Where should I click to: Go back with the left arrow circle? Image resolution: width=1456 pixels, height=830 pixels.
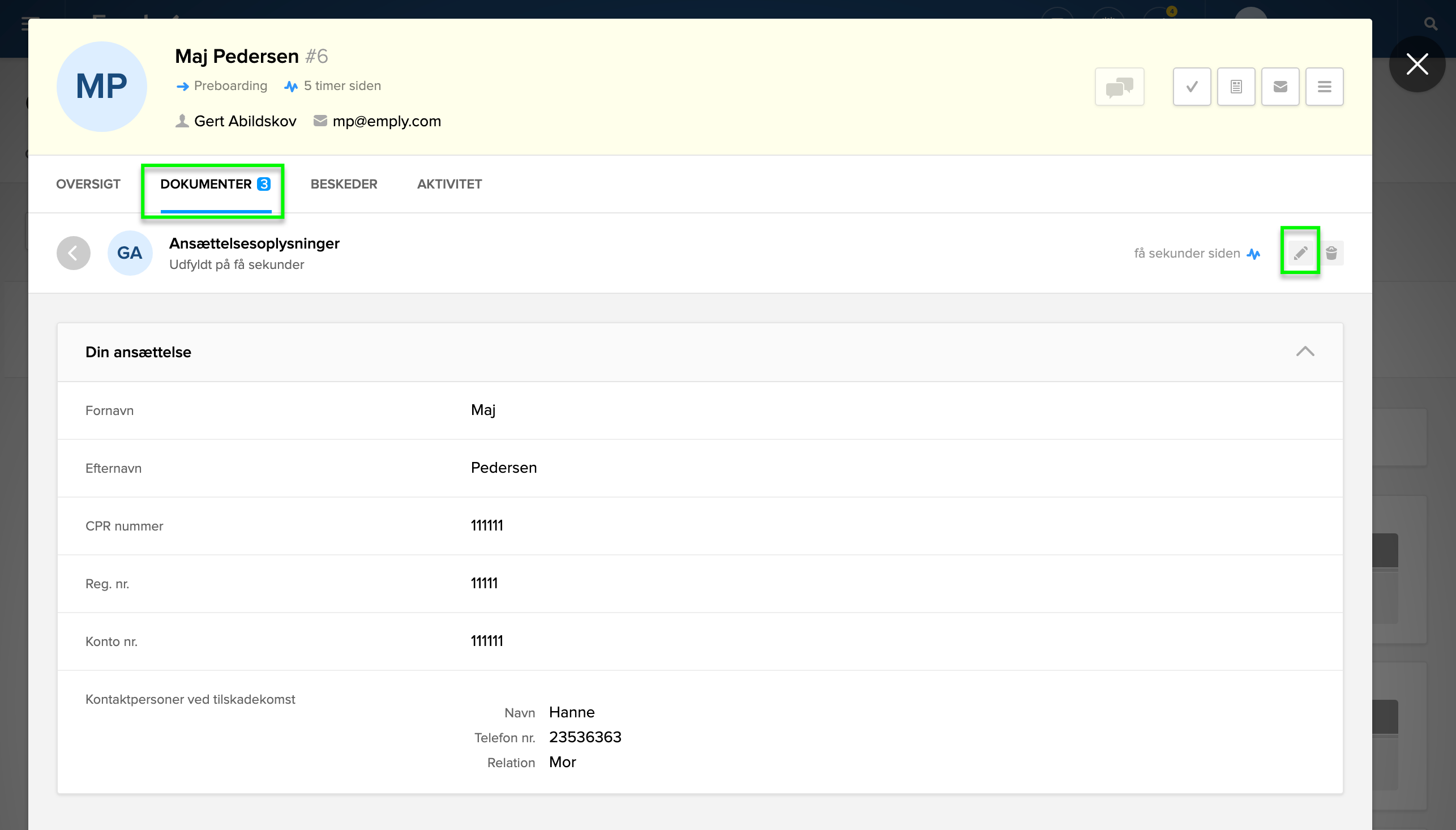(74, 253)
